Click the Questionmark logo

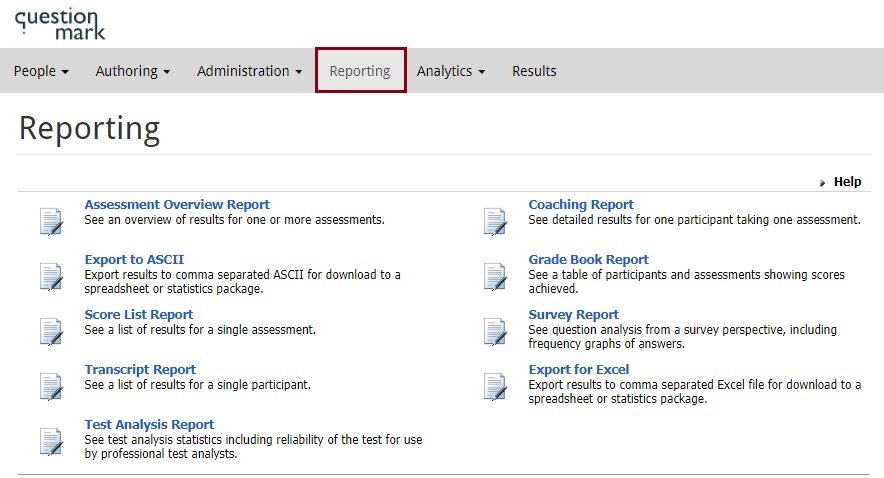(60, 23)
